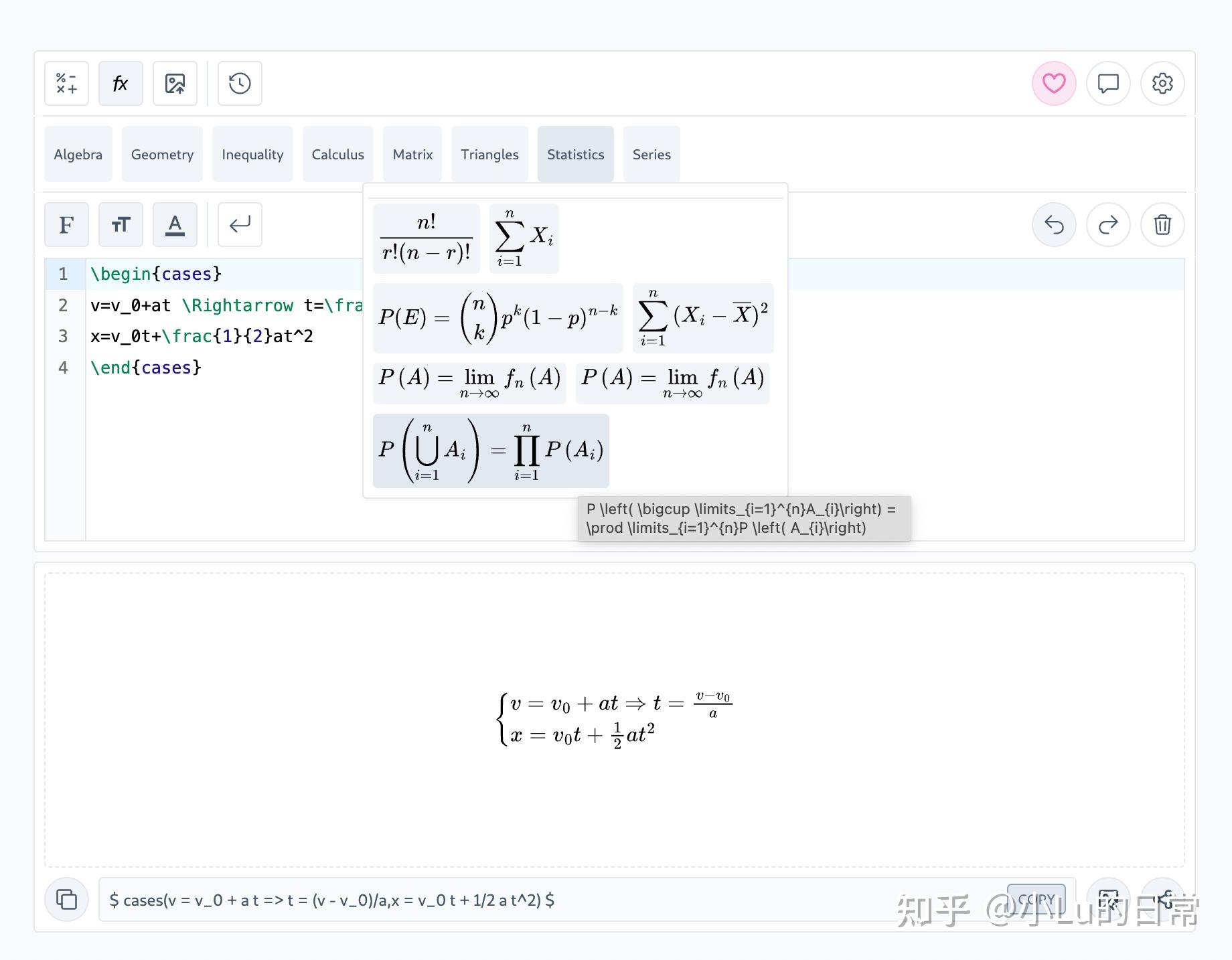Image resolution: width=1232 pixels, height=960 pixels.
Task: Redo the last edit
Action: pyautogui.click(x=1108, y=225)
